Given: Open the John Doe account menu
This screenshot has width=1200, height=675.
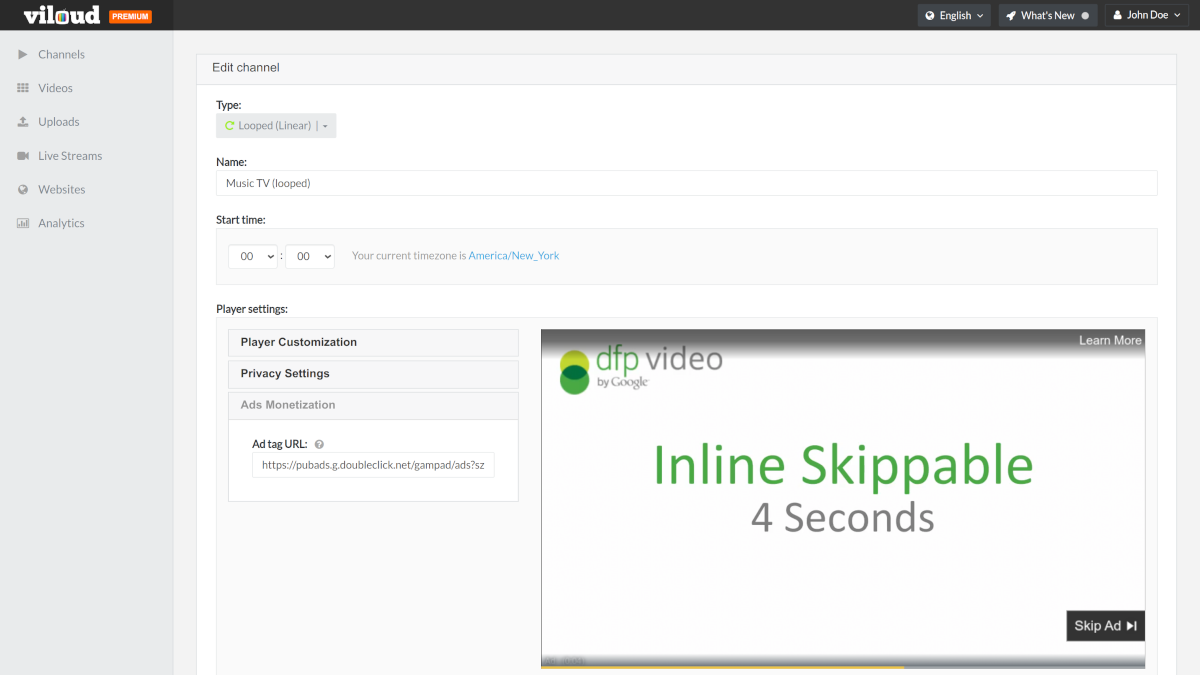Looking at the screenshot, I should [1145, 15].
